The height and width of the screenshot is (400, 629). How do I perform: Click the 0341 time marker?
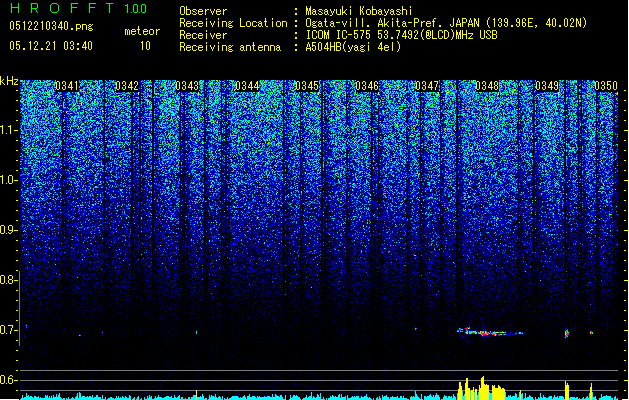coord(67,86)
